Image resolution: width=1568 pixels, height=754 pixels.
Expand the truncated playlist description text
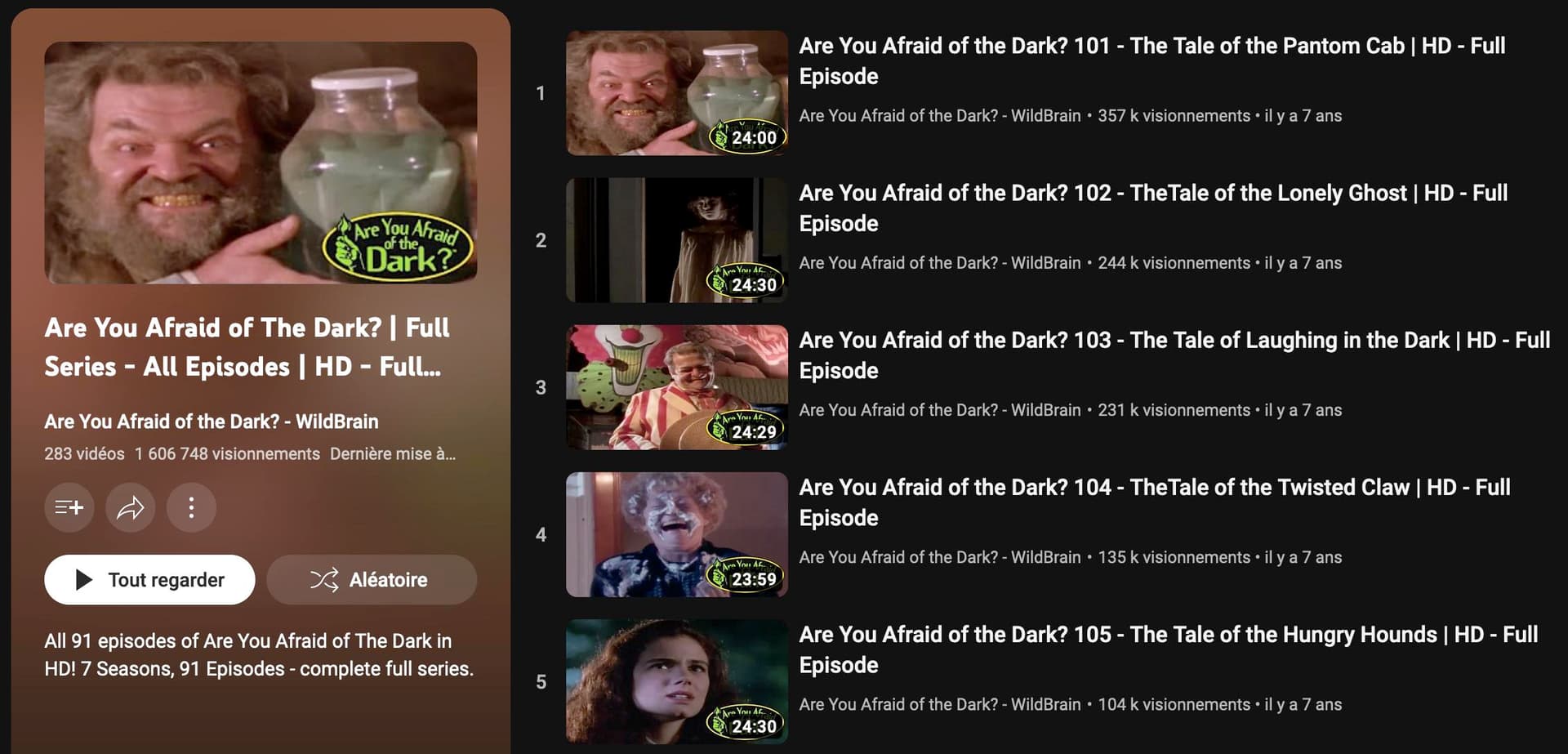click(x=259, y=654)
